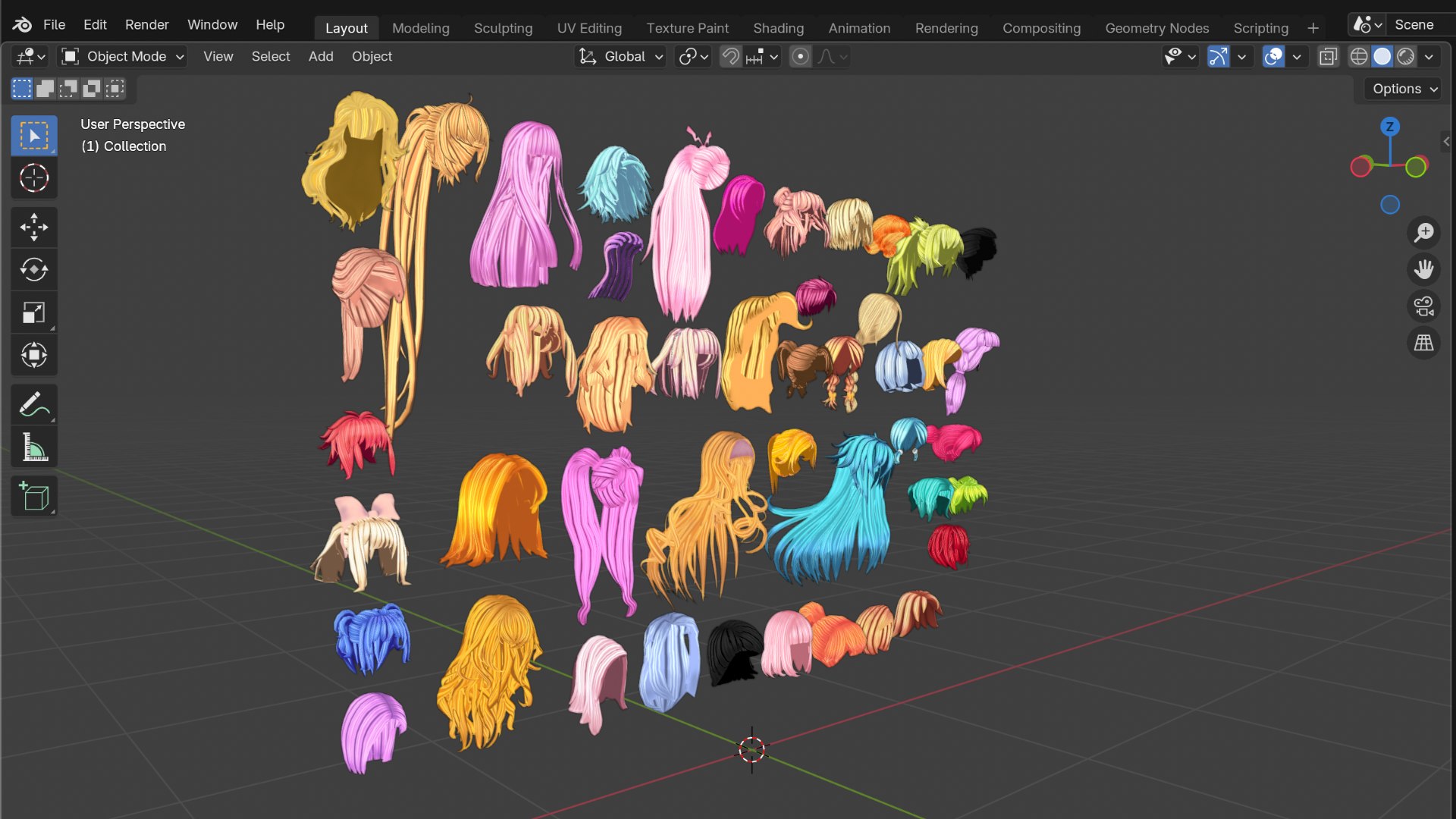Activate the 3D Cursor tool

coord(34,178)
